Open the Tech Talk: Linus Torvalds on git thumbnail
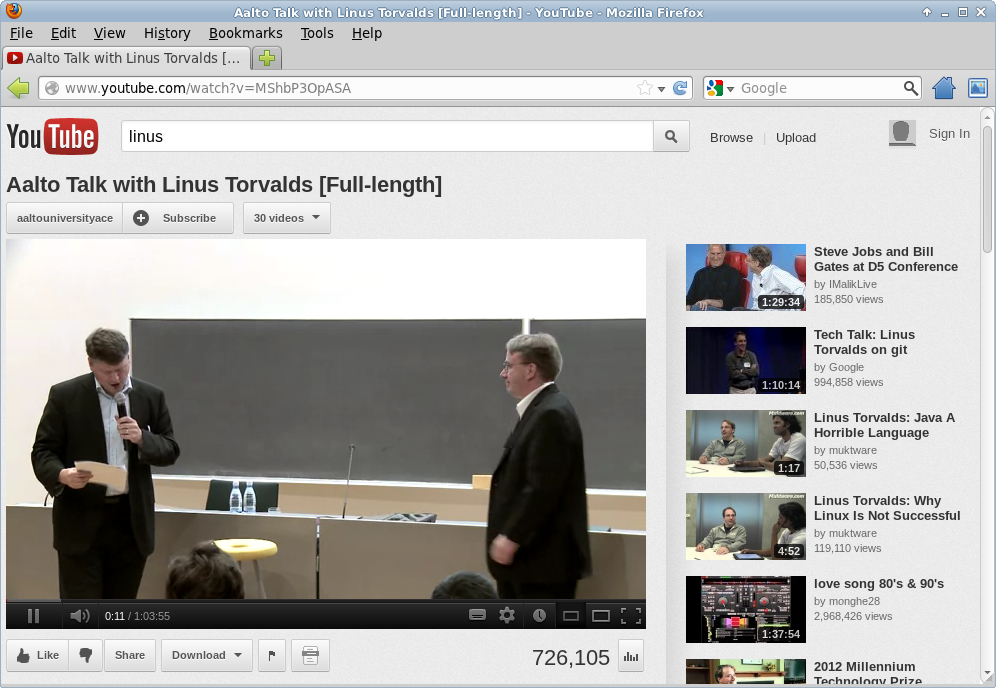The width and height of the screenshot is (996, 688). [x=746, y=360]
